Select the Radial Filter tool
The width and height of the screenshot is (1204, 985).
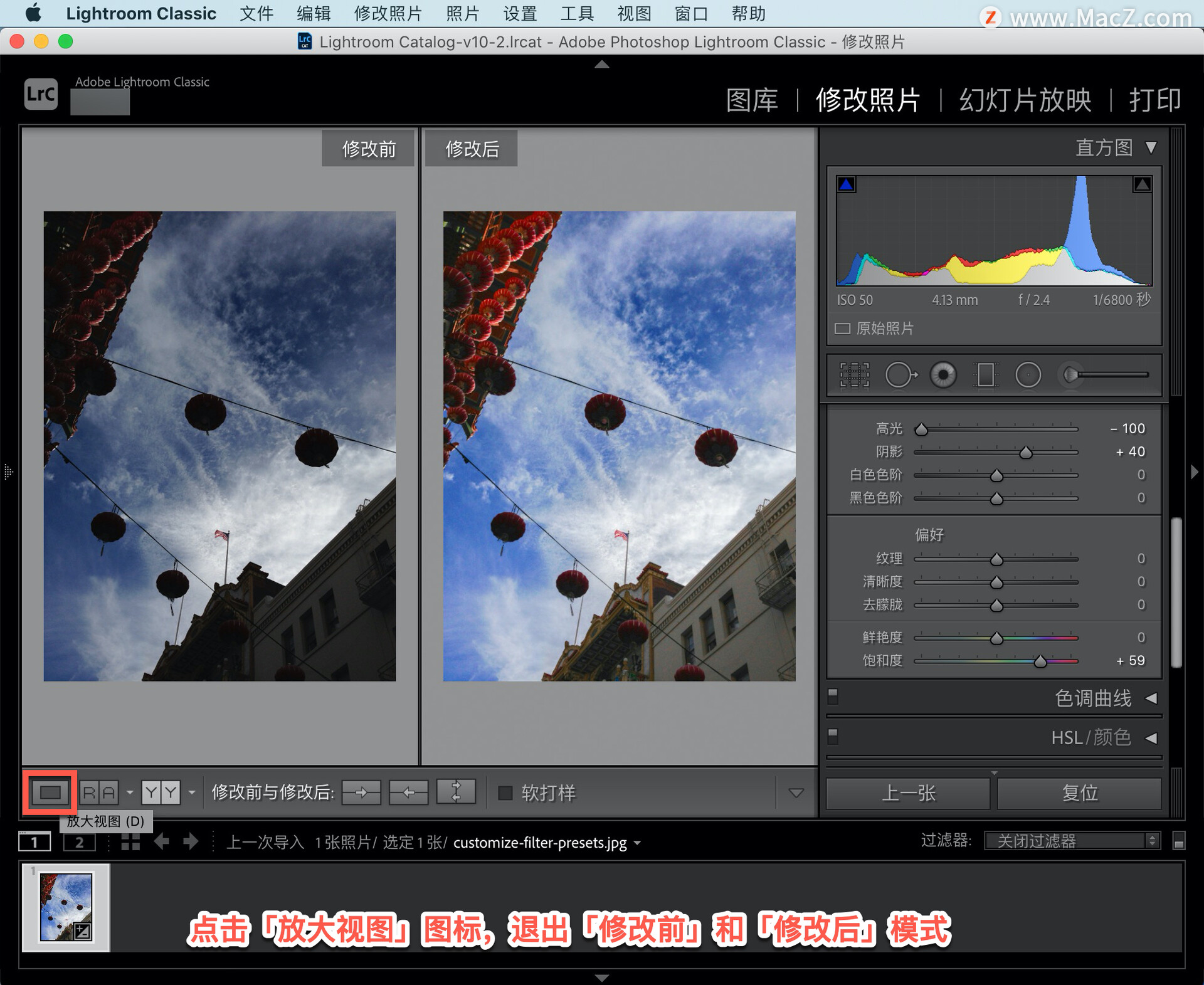pyautogui.click(x=1028, y=375)
